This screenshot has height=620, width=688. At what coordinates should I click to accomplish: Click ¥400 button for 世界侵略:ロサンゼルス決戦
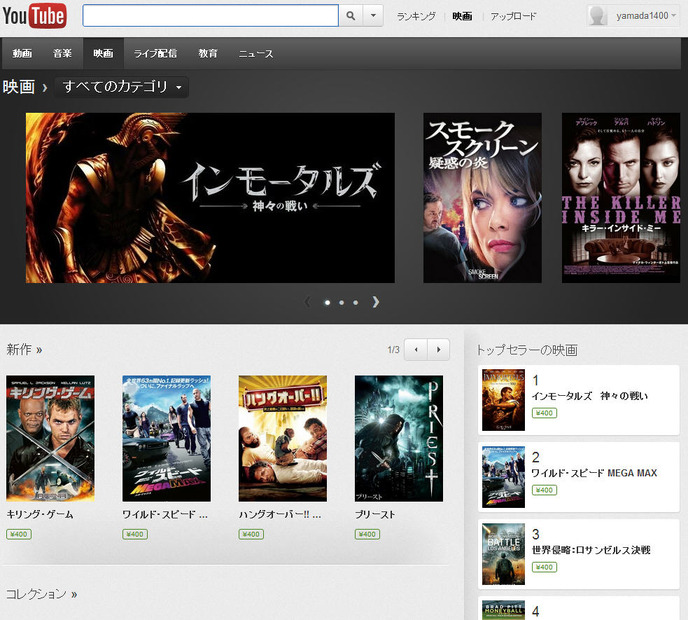(544, 567)
